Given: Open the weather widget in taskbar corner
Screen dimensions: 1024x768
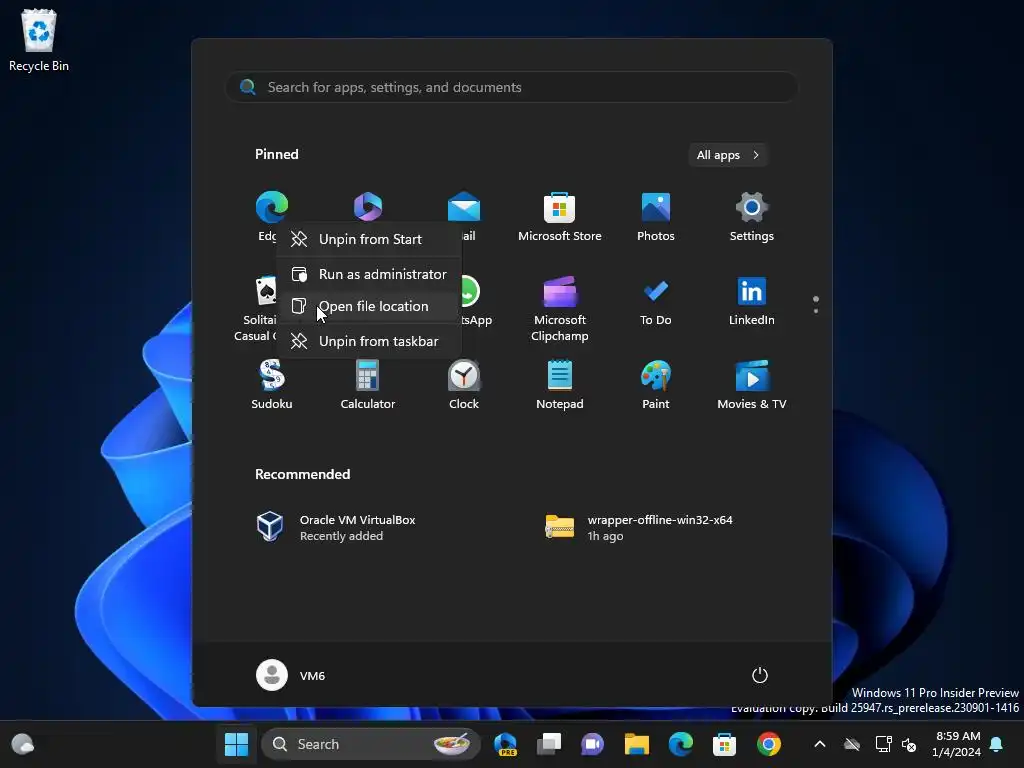Looking at the screenshot, I should pyautogui.click(x=23, y=744).
